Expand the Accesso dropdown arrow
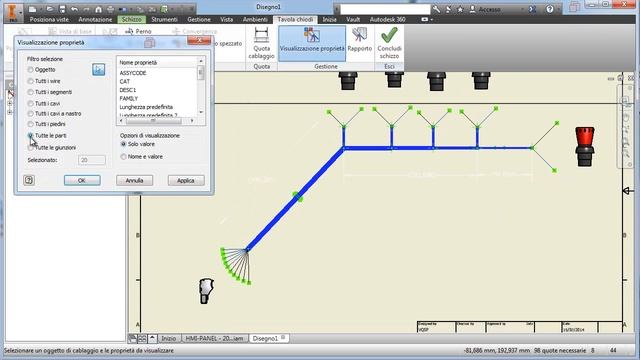The width and height of the screenshot is (640, 360). [522, 9]
